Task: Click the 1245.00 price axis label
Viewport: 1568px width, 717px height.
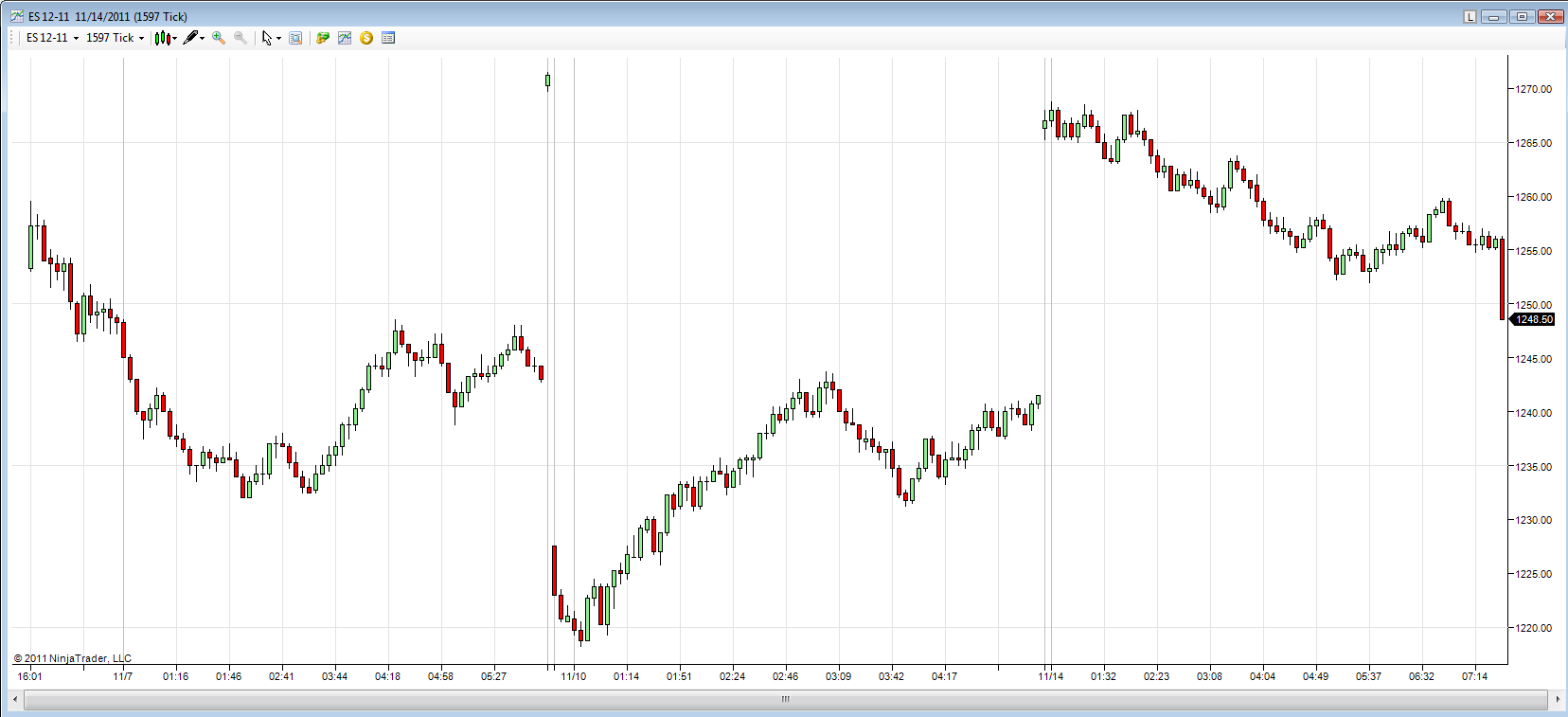Action: pos(1534,359)
